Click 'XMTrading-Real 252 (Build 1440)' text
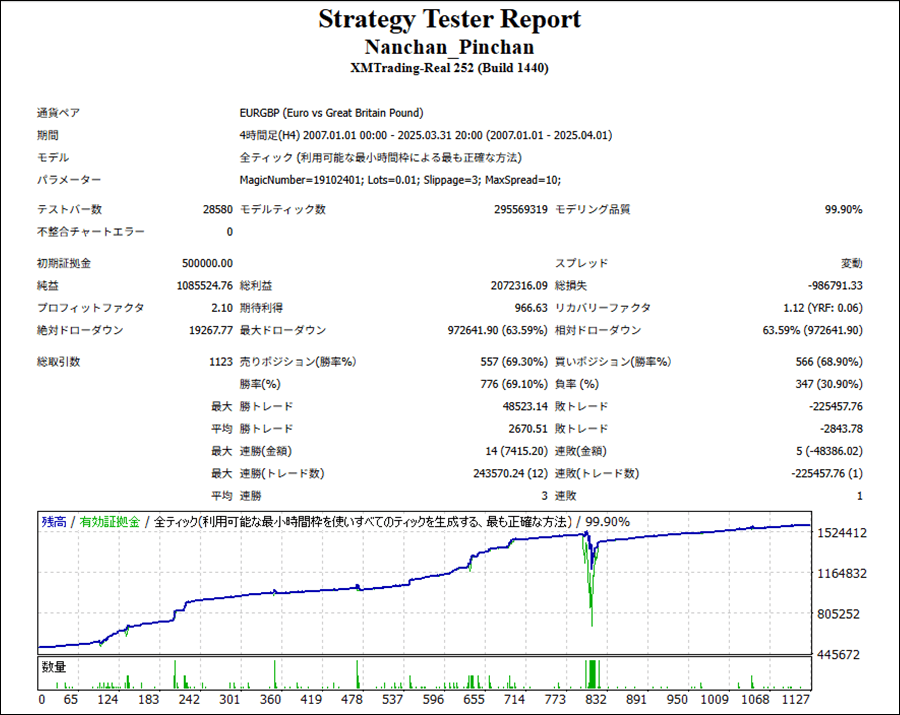Image resolution: width=900 pixels, height=715 pixels. [x=449, y=68]
